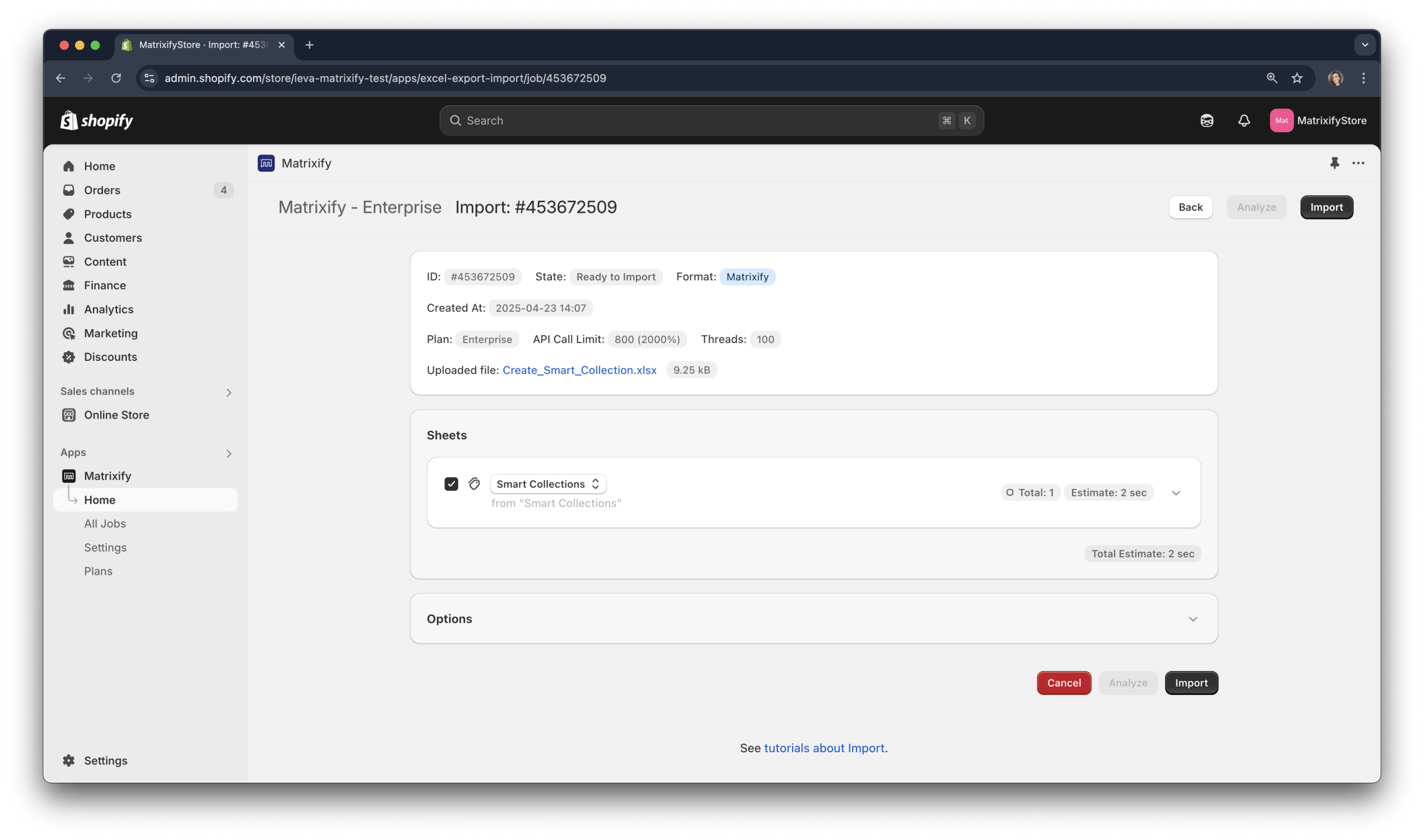Image resolution: width=1424 pixels, height=840 pixels.
Task: Expand the Options section
Action: click(x=1193, y=619)
